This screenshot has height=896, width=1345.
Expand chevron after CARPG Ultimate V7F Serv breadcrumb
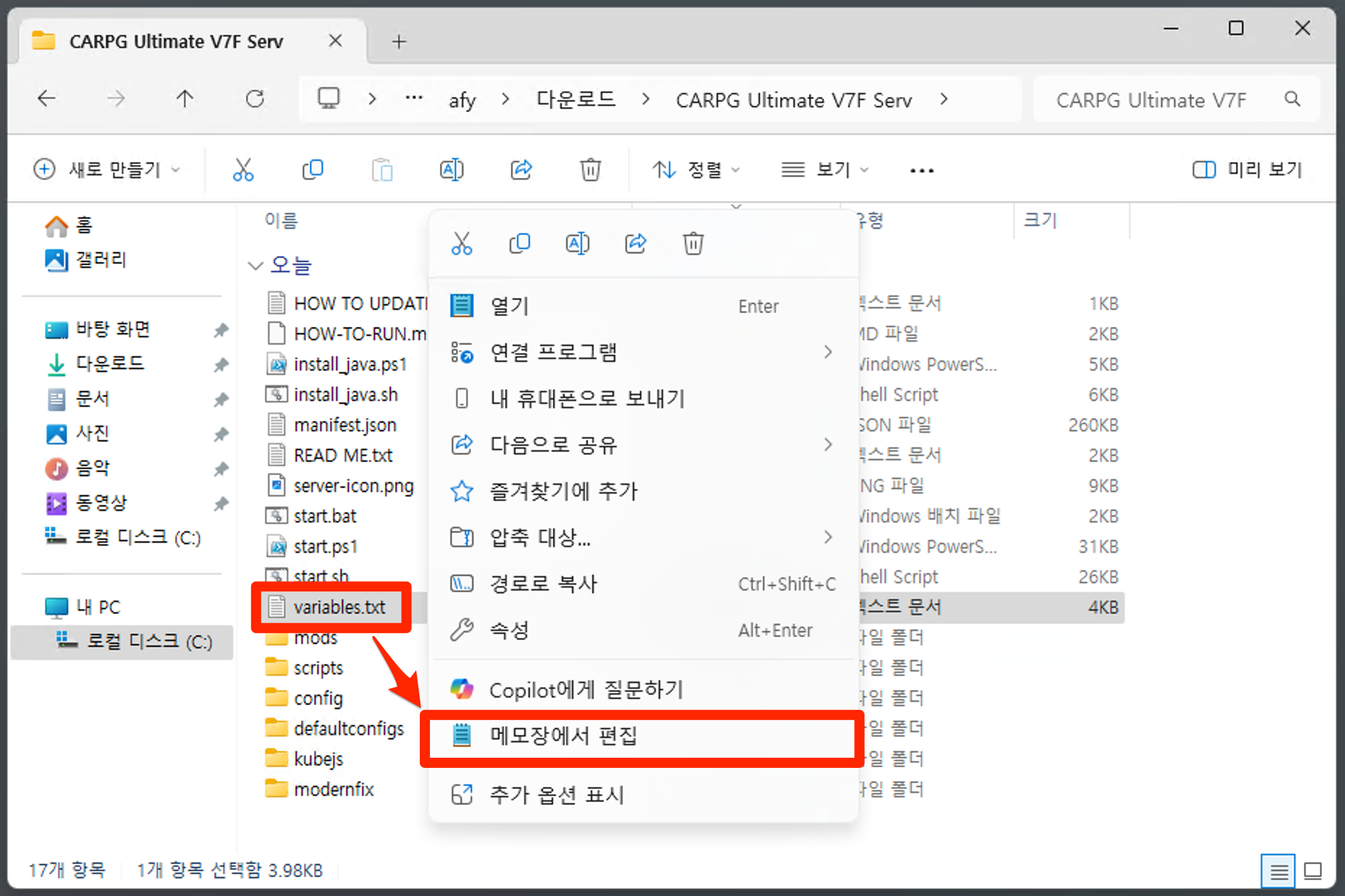point(944,99)
